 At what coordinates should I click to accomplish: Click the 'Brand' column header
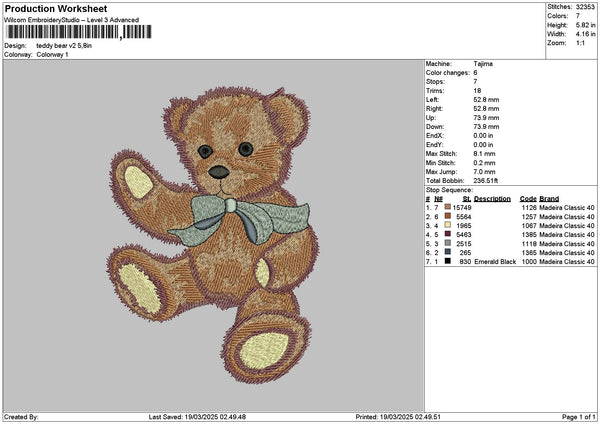pyautogui.click(x=549, y=199)
